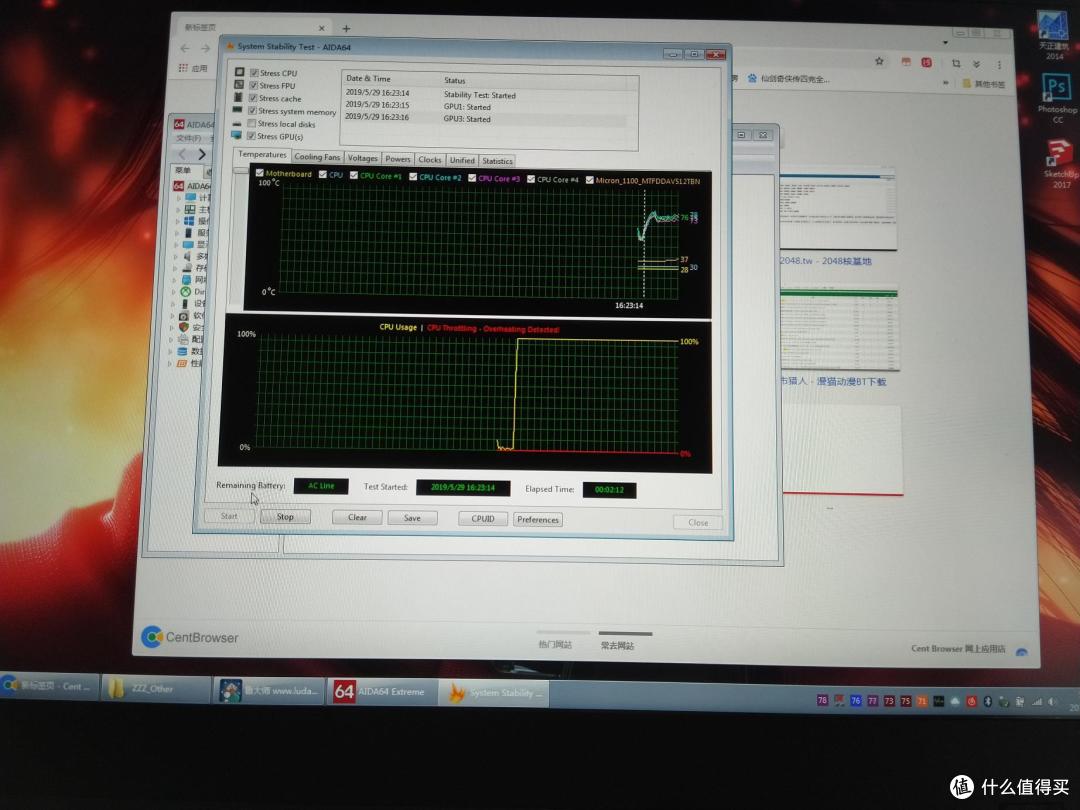Click the Stress FPU icon
Image resolution: width=1080 pixels, height=810 pixels.
(239, 85)
